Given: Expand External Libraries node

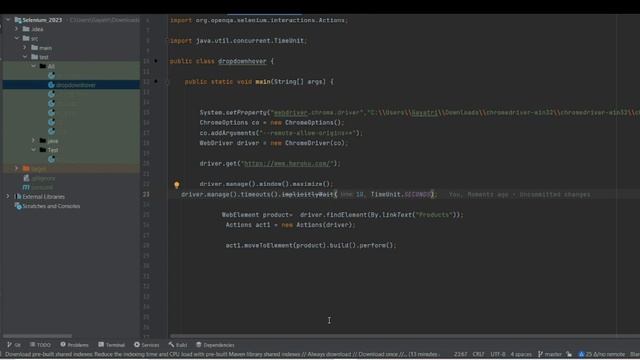Looking at the screenshot, I should 8,196.
